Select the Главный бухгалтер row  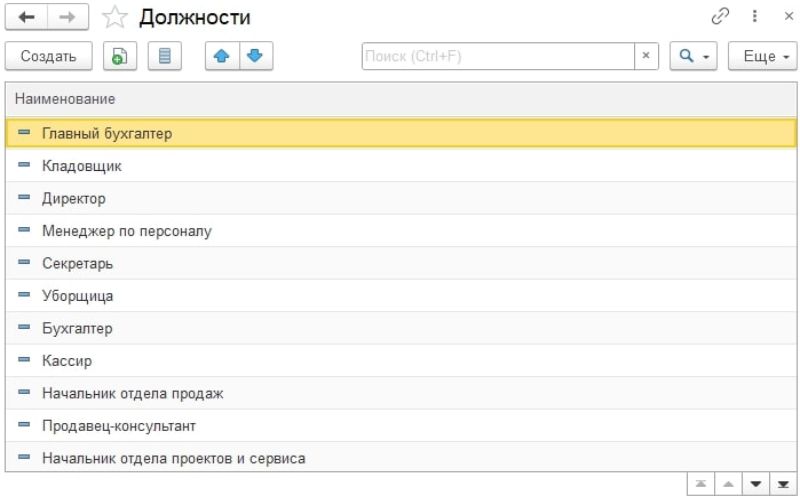coord(401,133)
